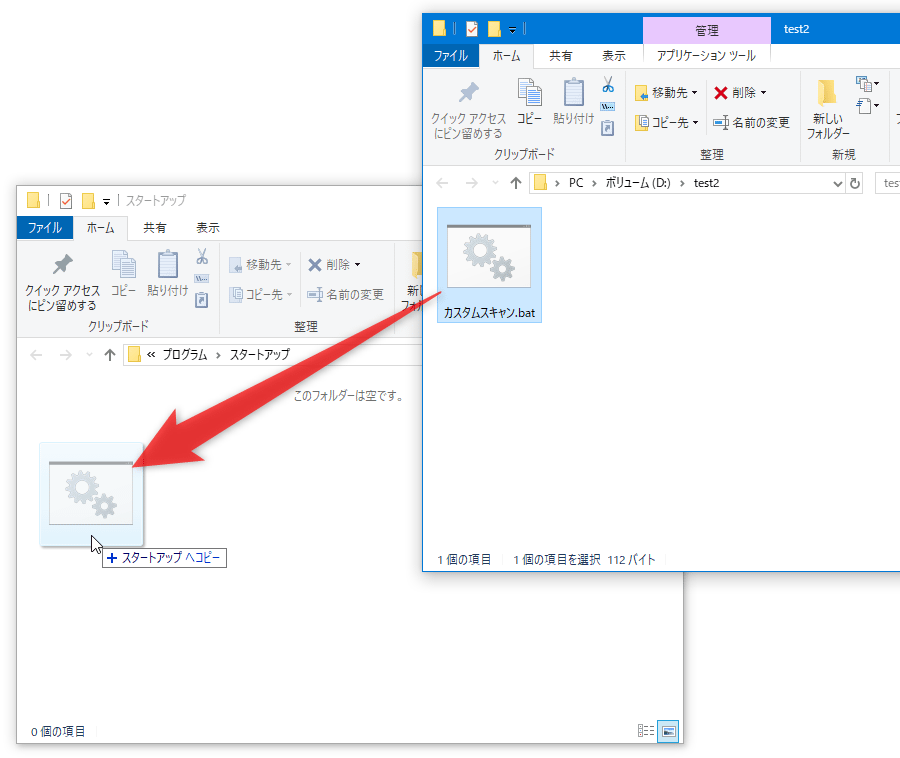Image resolution: width=900 pixels, height=758 pixels.
Task: Click Paste icon in test2 window ribbon
Action: point(573,102)
